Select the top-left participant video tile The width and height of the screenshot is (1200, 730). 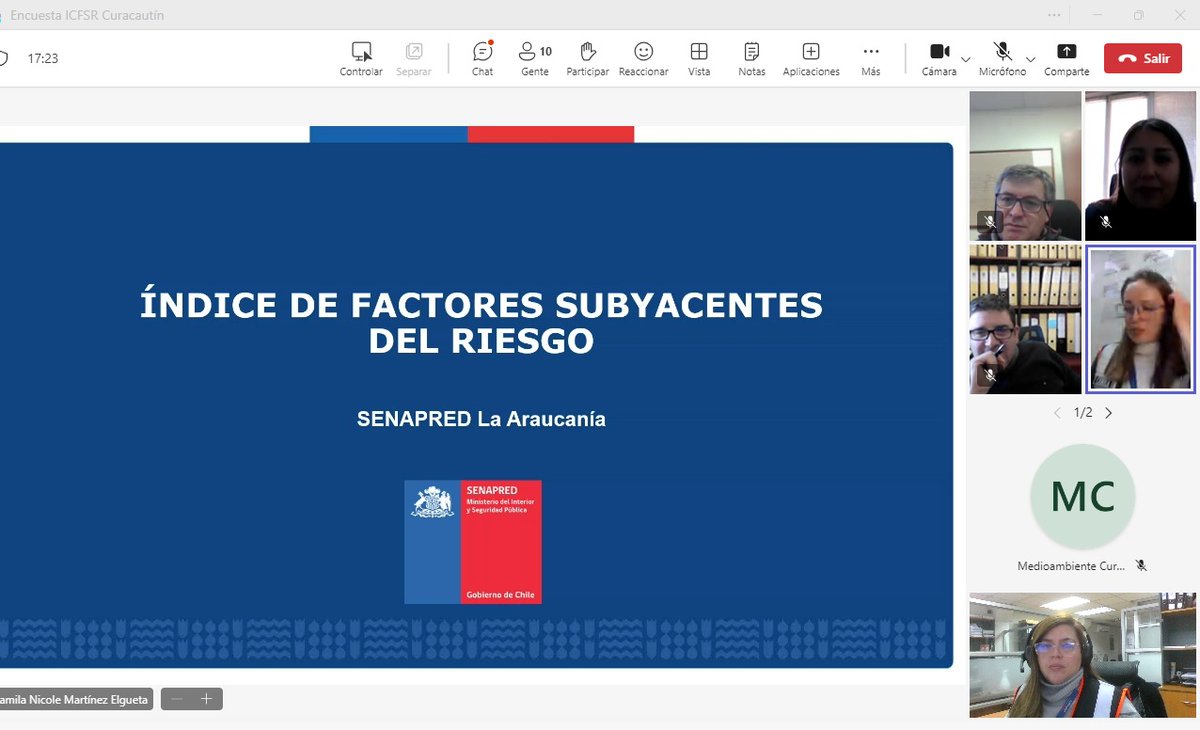[1025, 166]
